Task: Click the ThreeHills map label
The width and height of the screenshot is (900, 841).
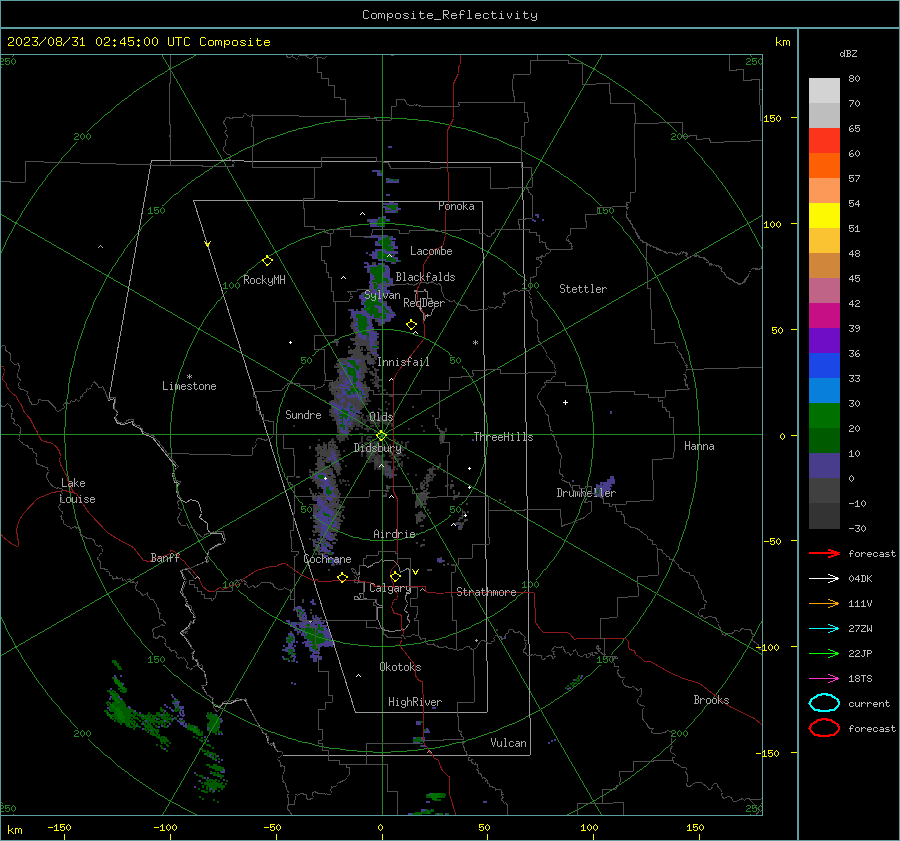Action: [503, 437]
